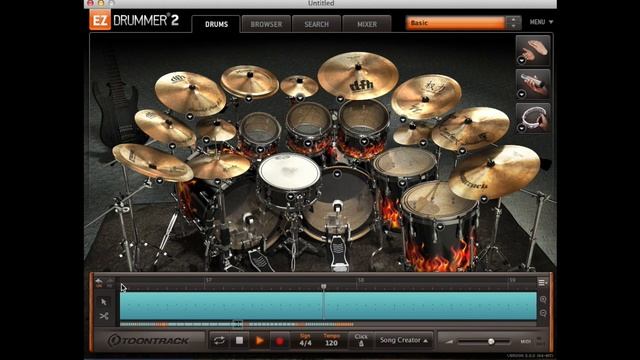The image size is (640, 360).
Task: Start playback with play button
Action: [259, 340]
